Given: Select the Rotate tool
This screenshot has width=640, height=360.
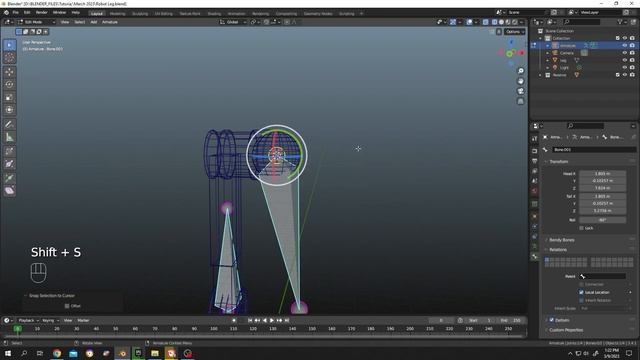Looking at the screenshot, I should click(9, 84).
